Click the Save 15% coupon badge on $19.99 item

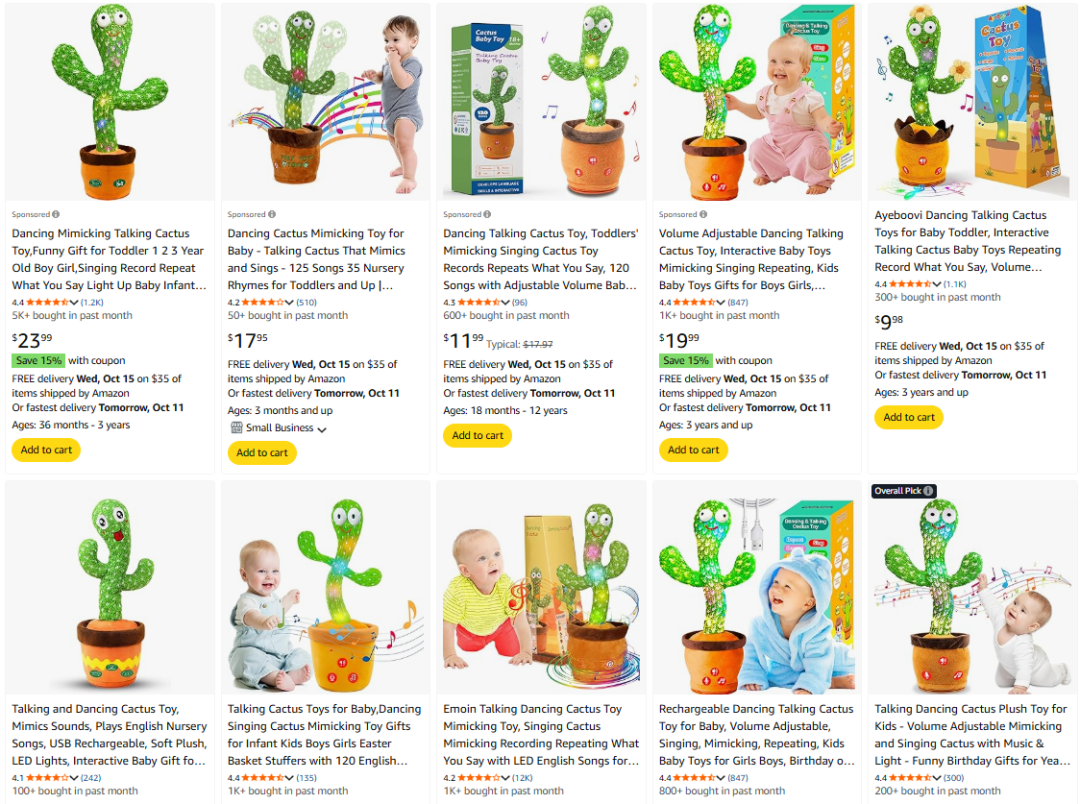(x=685, y=360)
